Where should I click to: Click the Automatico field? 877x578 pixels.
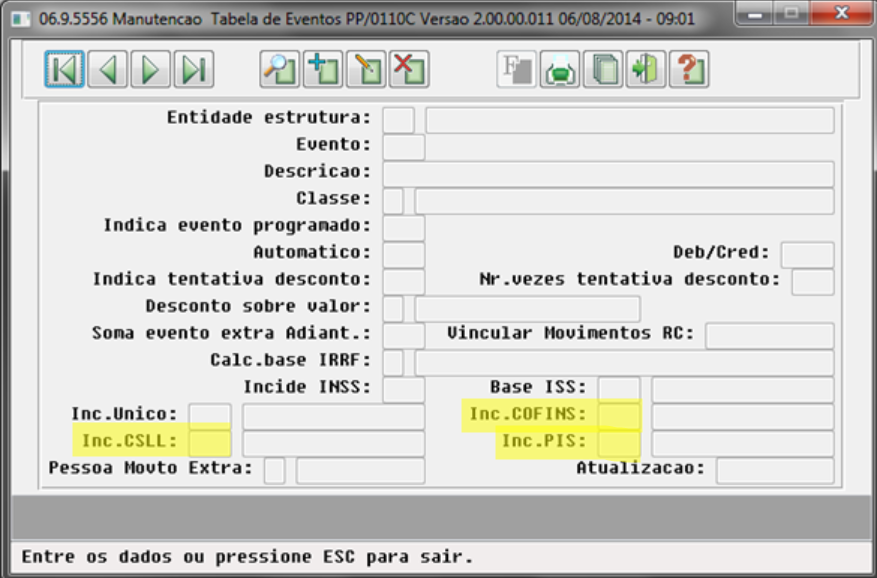(x=404, y=255)
